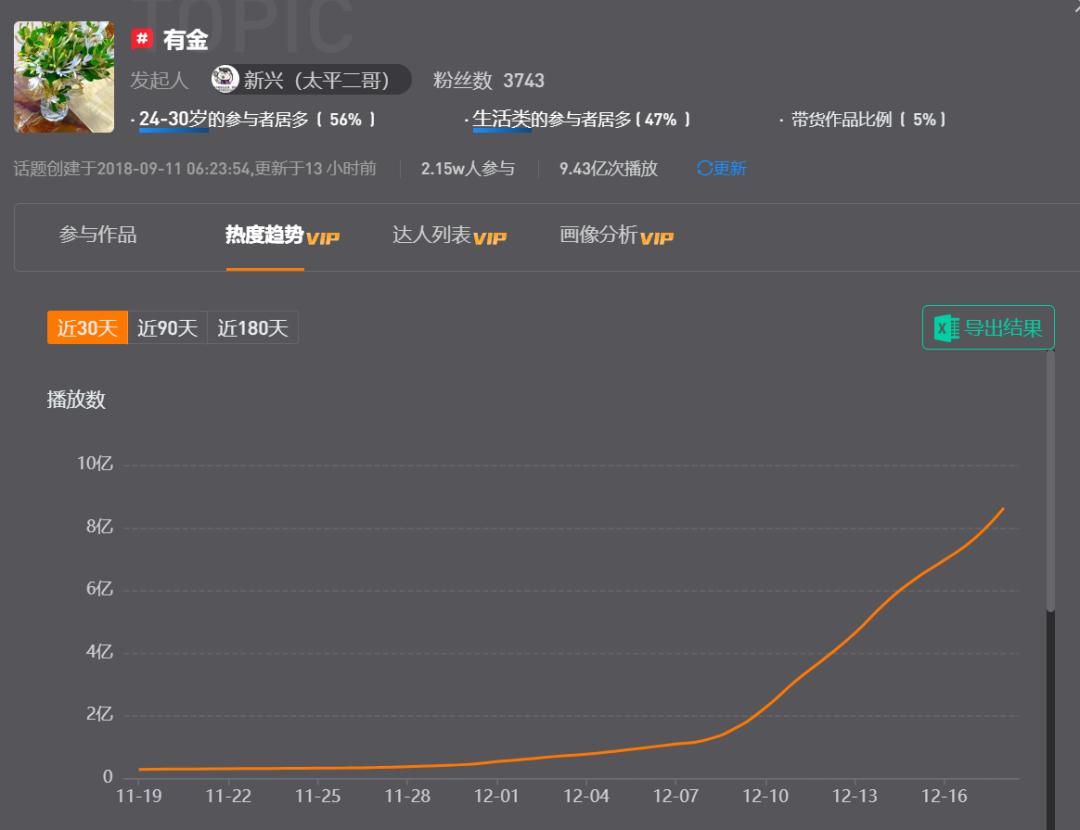1080x830 pixels.
Task: Switch the chart to 近180天
Action: pyautogui.click(x=253, y=327)
